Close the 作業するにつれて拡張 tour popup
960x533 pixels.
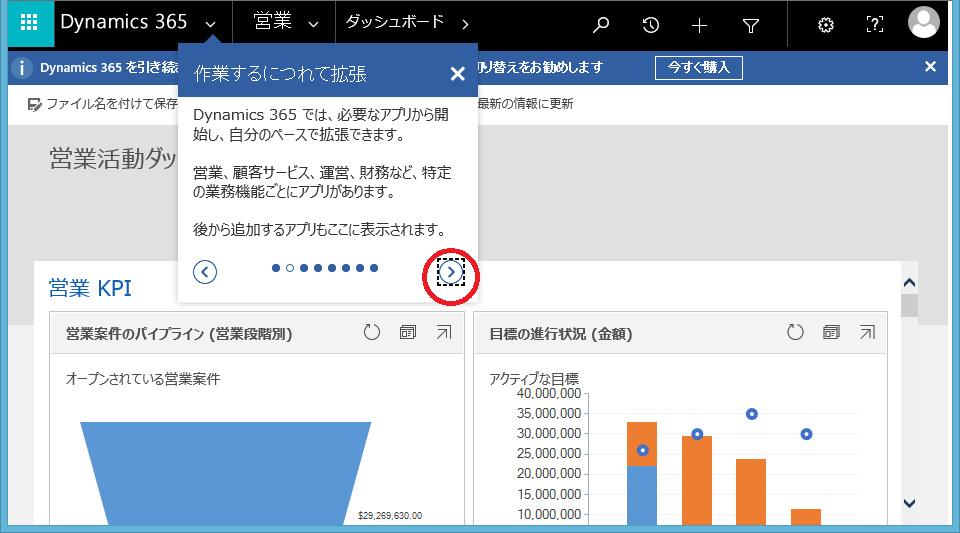pyautogui.click(x=457, y=74)
